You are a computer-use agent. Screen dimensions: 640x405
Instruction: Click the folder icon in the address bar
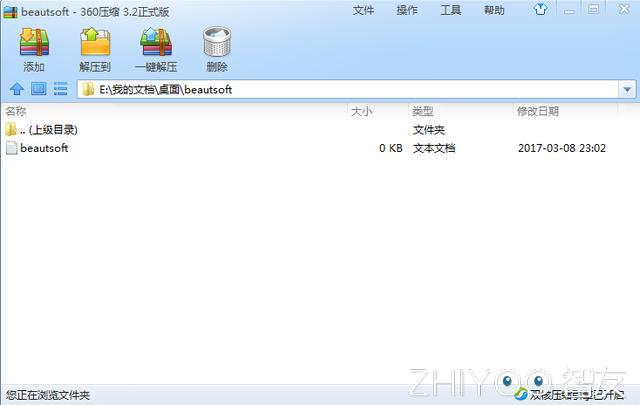coord(88,89)
